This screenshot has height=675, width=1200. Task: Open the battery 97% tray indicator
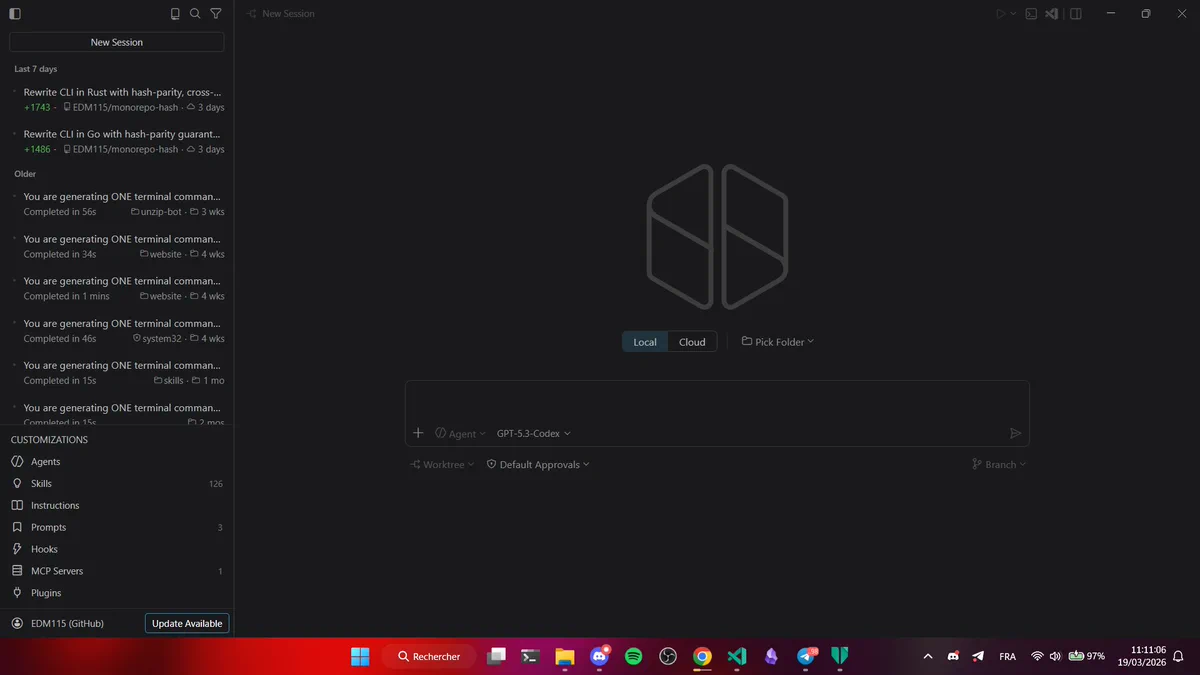(1087, 656)
